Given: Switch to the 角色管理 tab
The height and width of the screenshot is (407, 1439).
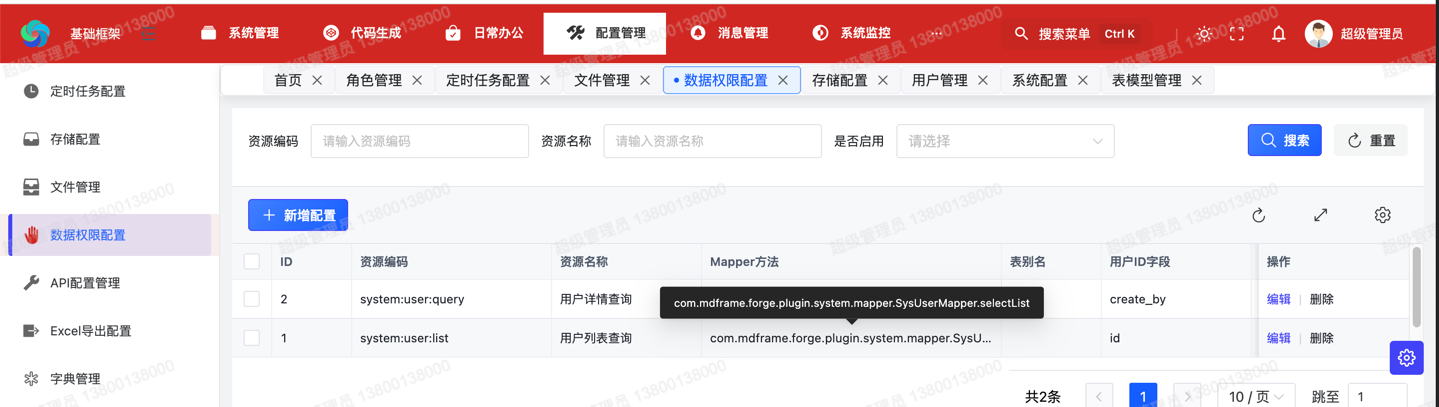Looking at the screenshot, I should [x=374, y=80].
